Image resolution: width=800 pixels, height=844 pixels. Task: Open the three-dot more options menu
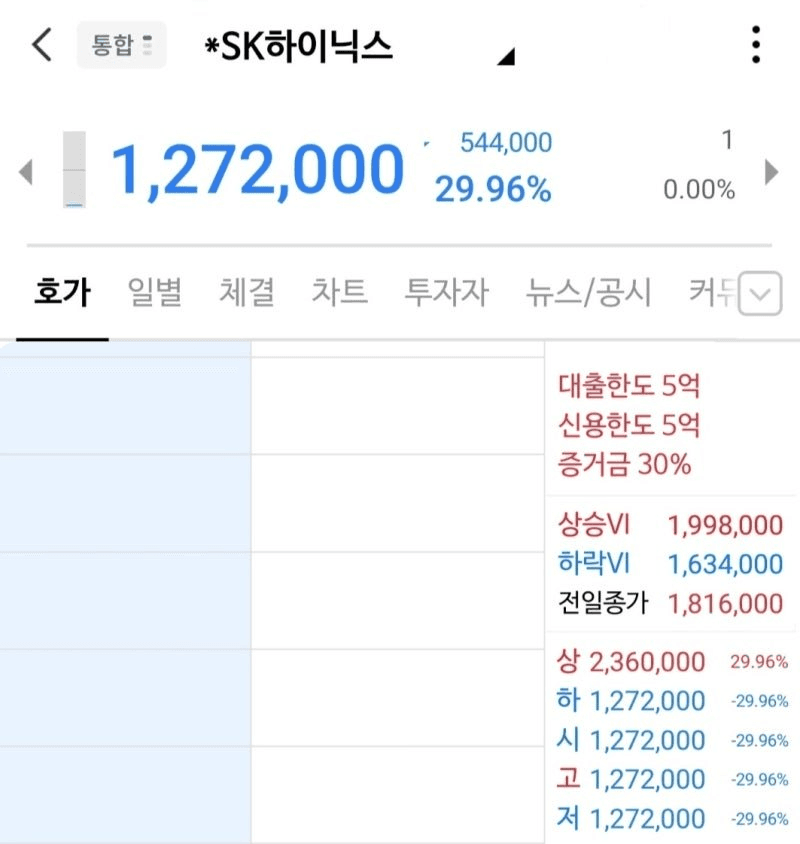click(756, 45)
